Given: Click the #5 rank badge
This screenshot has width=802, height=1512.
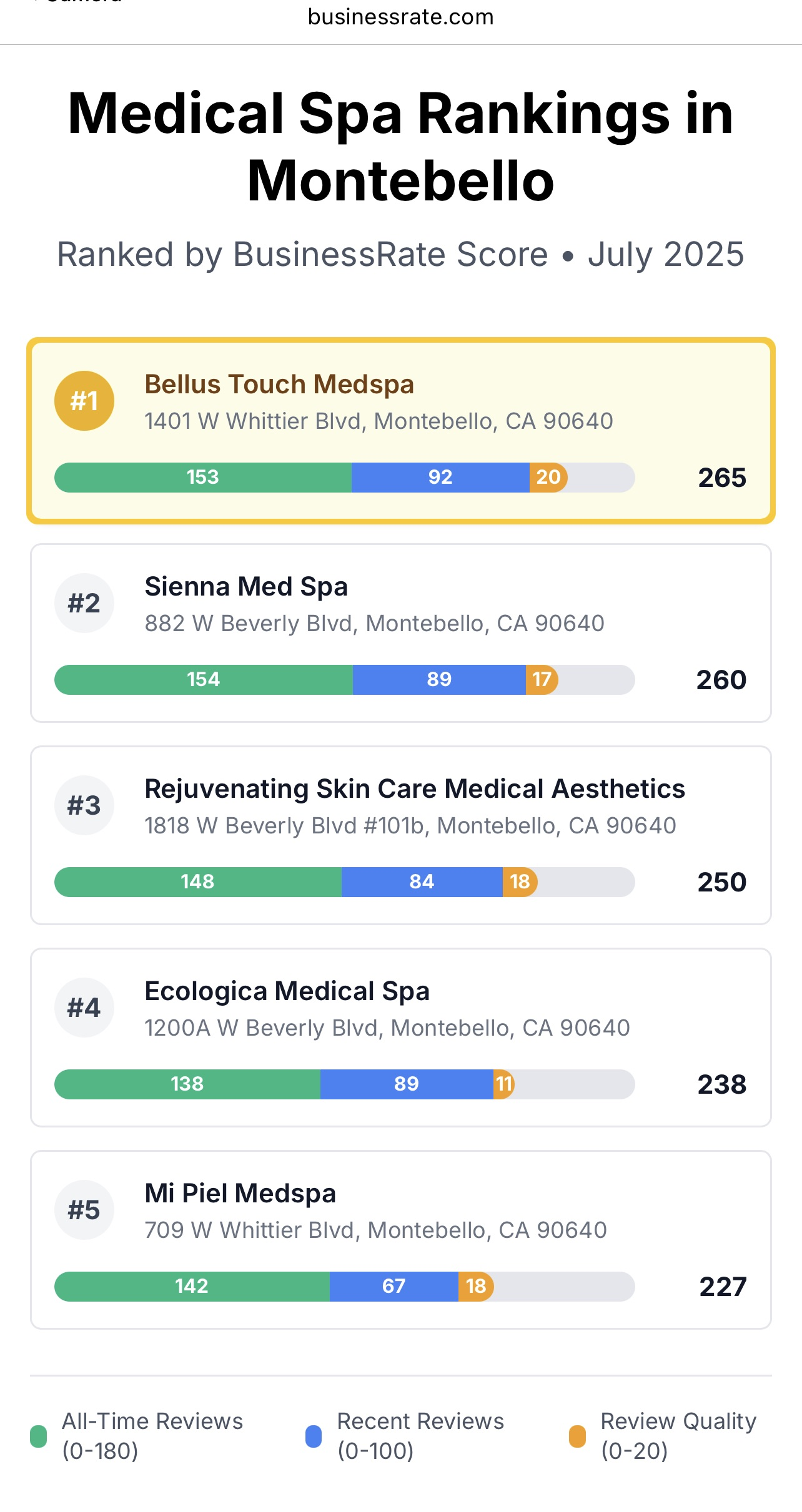Looking at the screenshot, I should point(84,1210).
